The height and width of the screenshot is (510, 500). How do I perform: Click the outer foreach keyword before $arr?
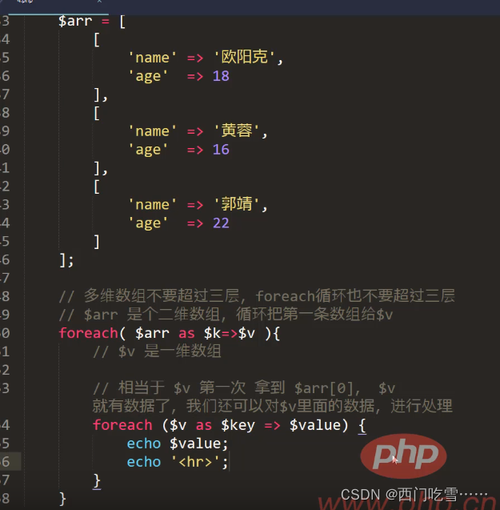click(x=88, y=333)
